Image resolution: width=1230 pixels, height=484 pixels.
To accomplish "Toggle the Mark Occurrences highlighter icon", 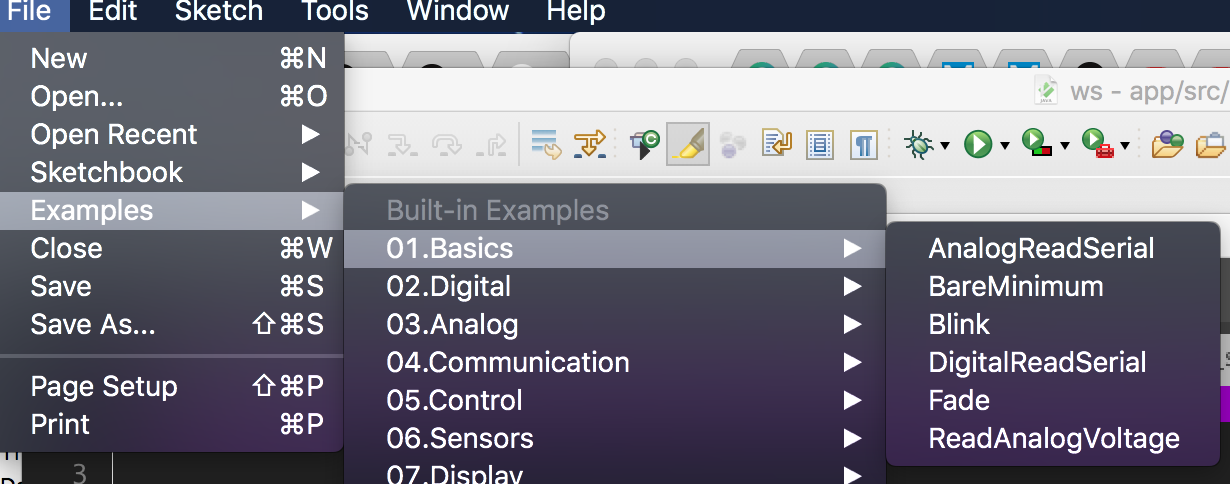I will (x=688, y=144).
